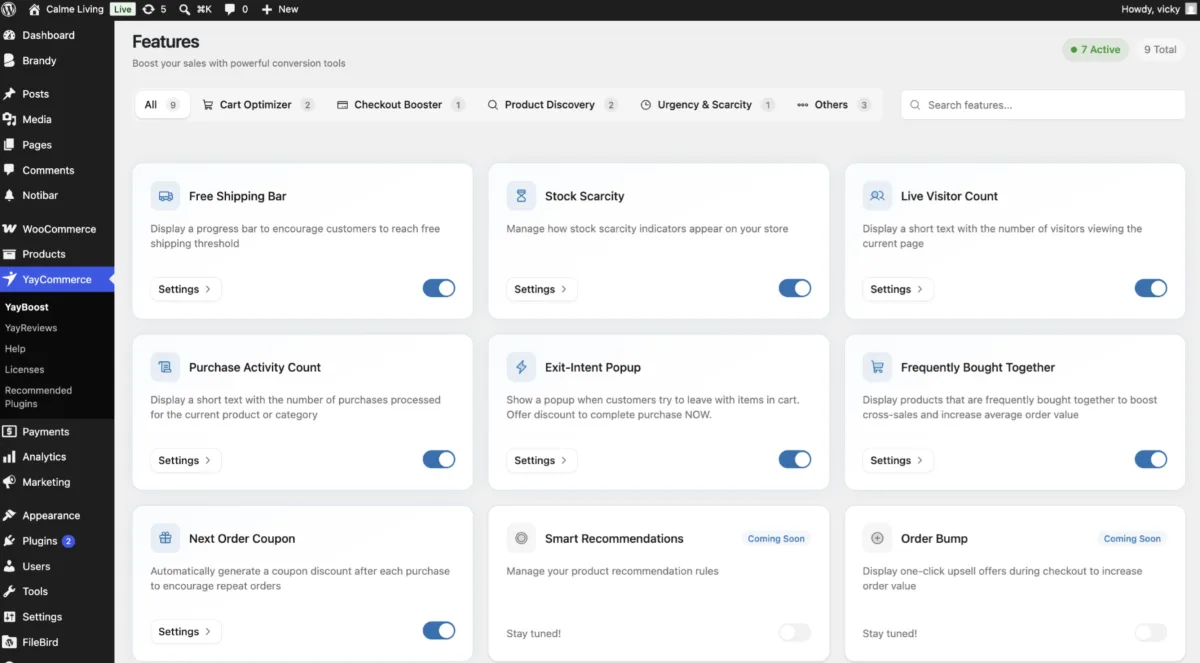Screen dimensions: 1200x663
Task: Open Settings for Exit-Intent Popup
Action: point(542,460)
